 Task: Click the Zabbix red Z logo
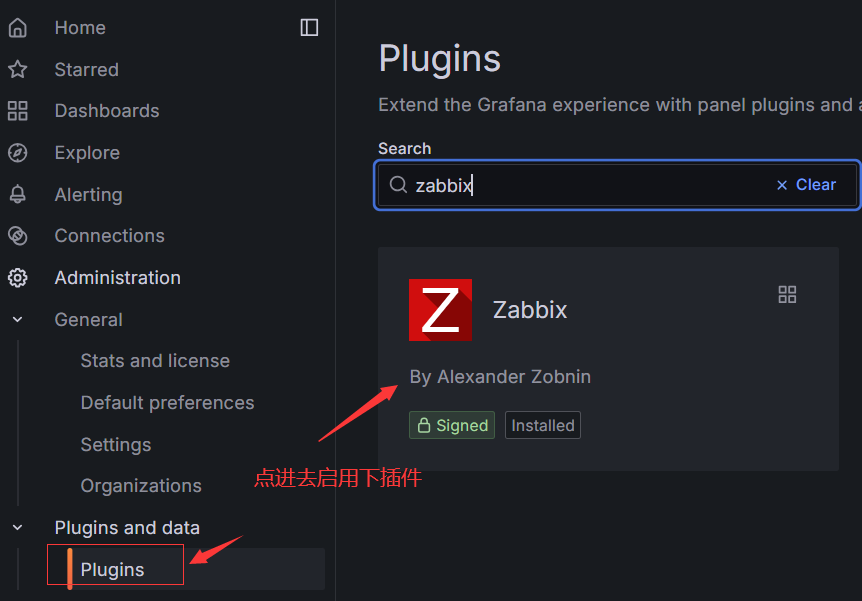point(440,310)
